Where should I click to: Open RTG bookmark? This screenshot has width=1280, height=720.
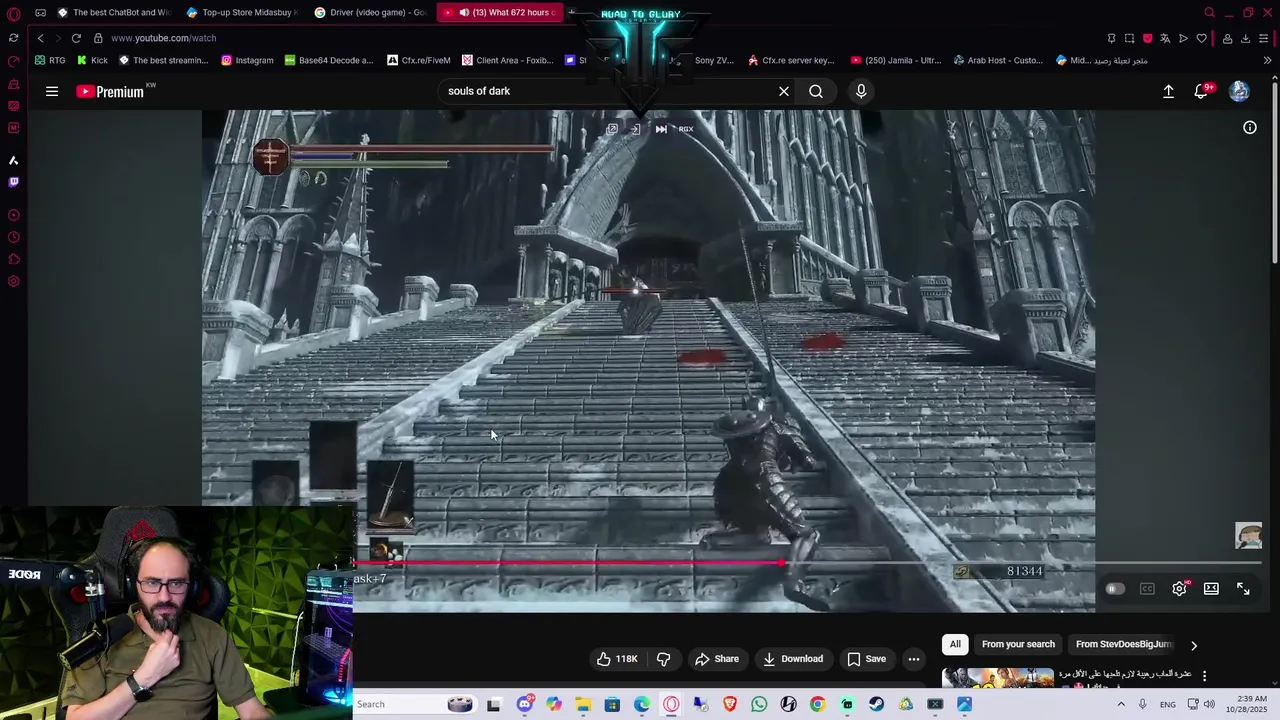[x=50, y=60]
